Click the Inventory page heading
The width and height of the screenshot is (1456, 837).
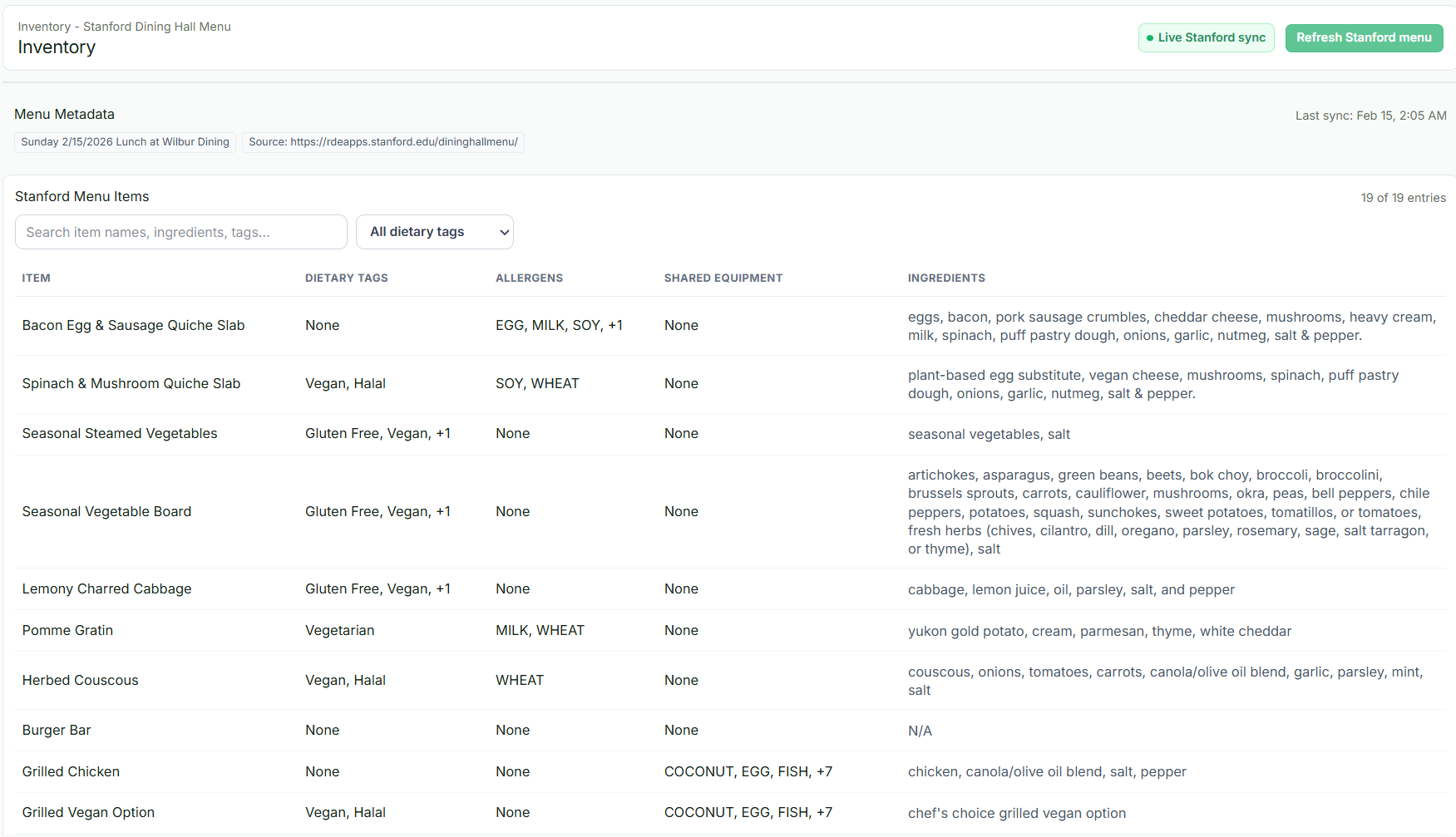tap(57, 47)
